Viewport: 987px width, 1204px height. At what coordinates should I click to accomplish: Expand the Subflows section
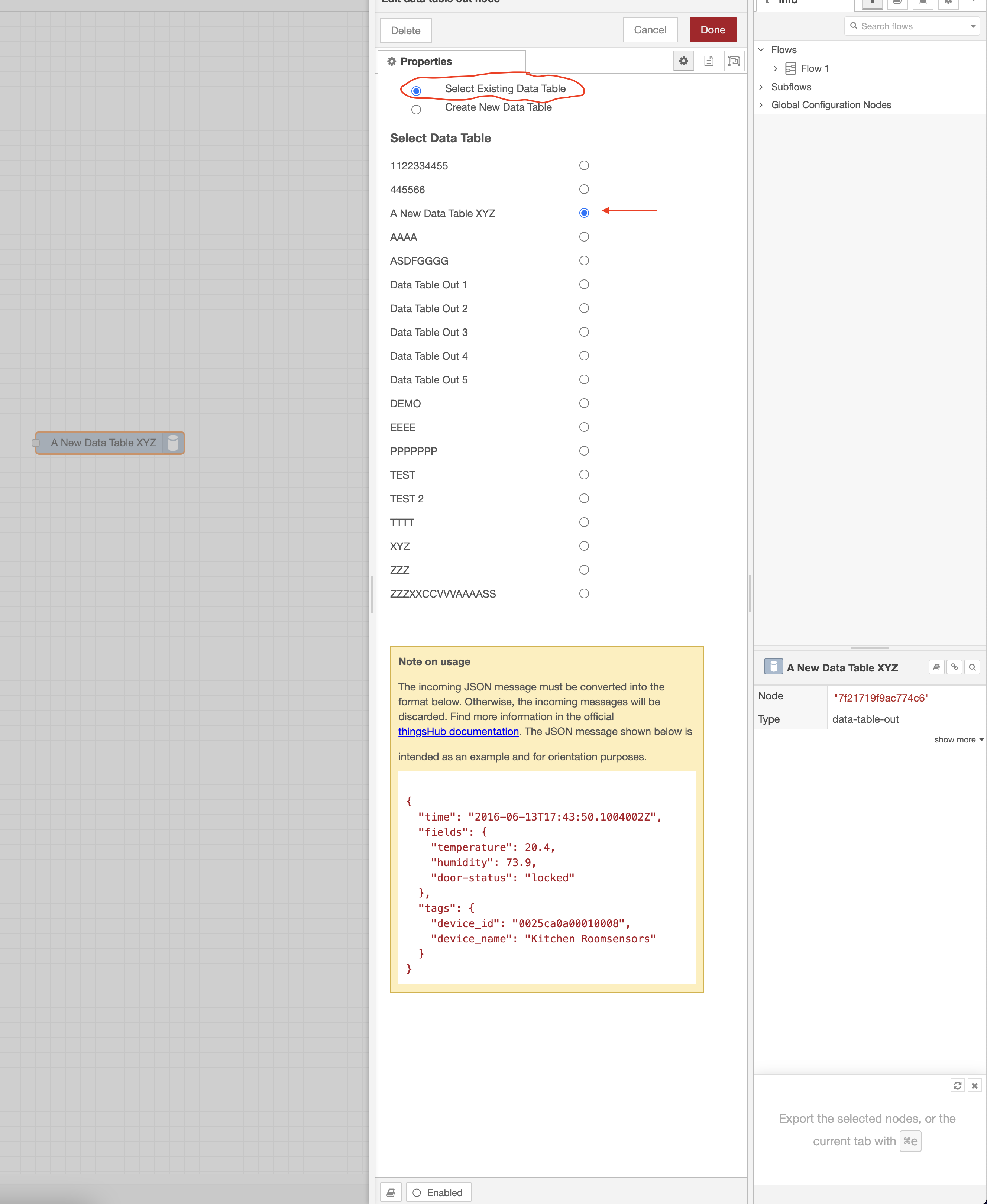click(x=761, y=87)
